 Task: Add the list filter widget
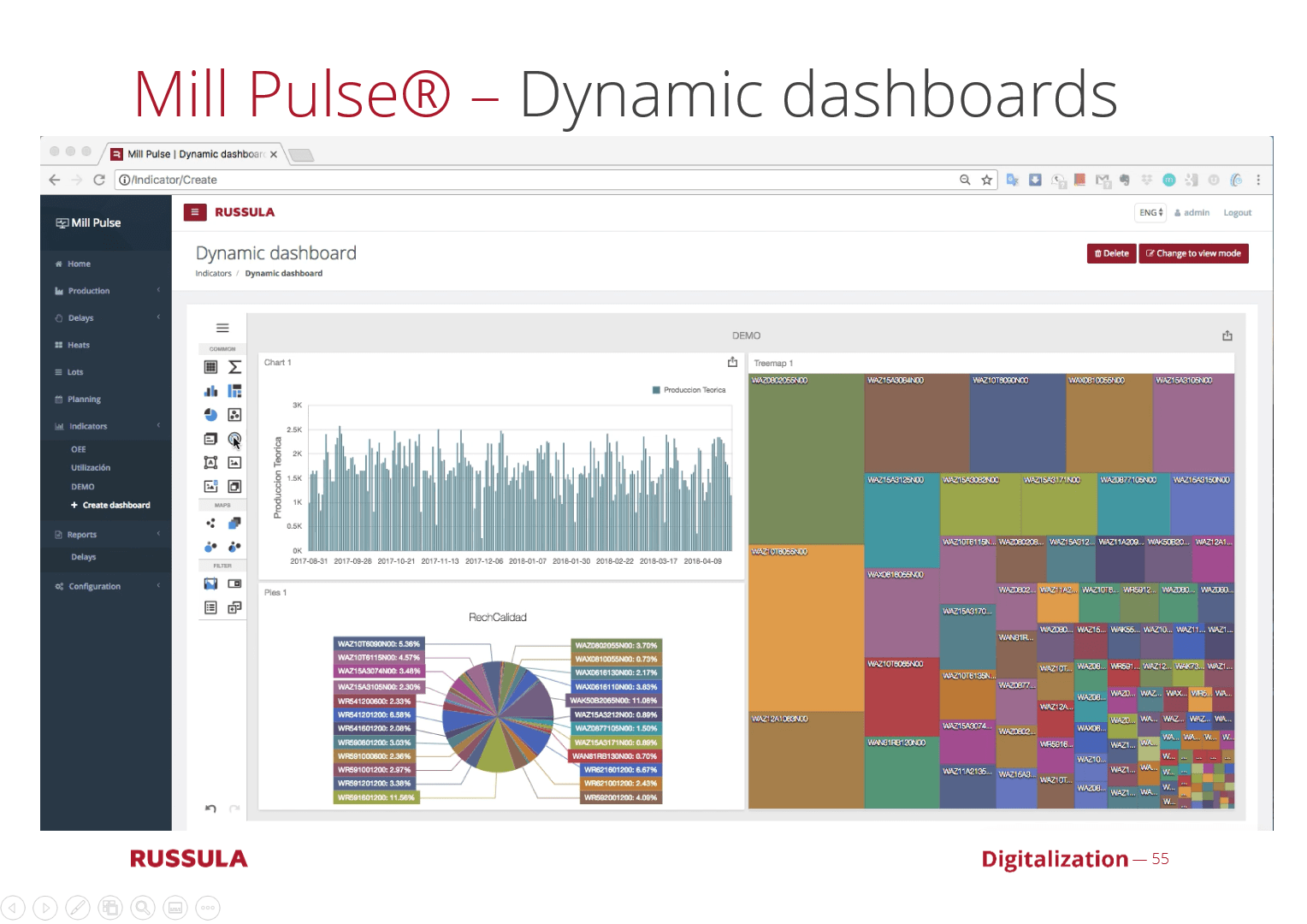click(x=210, y=607)
